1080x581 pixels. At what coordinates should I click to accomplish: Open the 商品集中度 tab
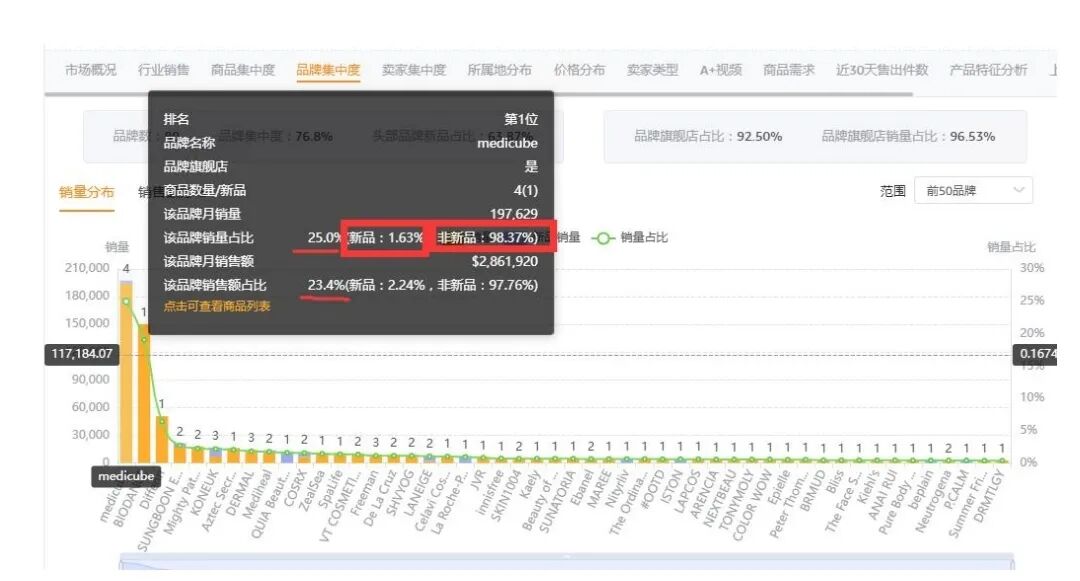(x=242, y=70)
